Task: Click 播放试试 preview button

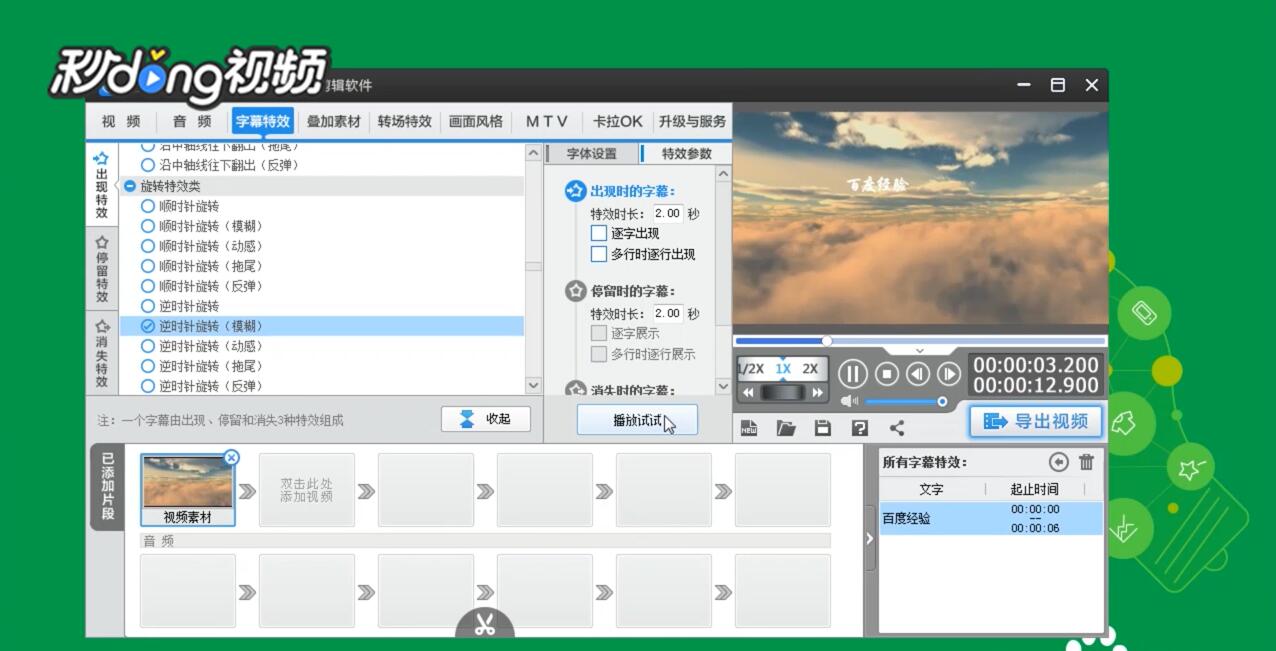Action: click(x=637, y=420)
